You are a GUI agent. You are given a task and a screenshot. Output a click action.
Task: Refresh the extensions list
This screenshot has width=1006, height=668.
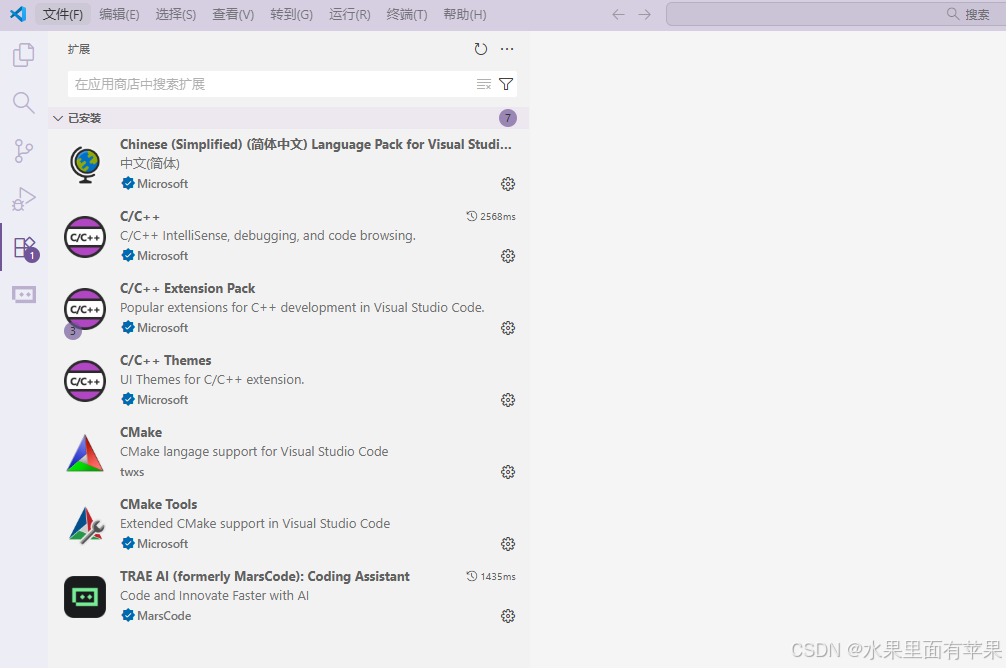pyautogui.click(x=481, y=49)
